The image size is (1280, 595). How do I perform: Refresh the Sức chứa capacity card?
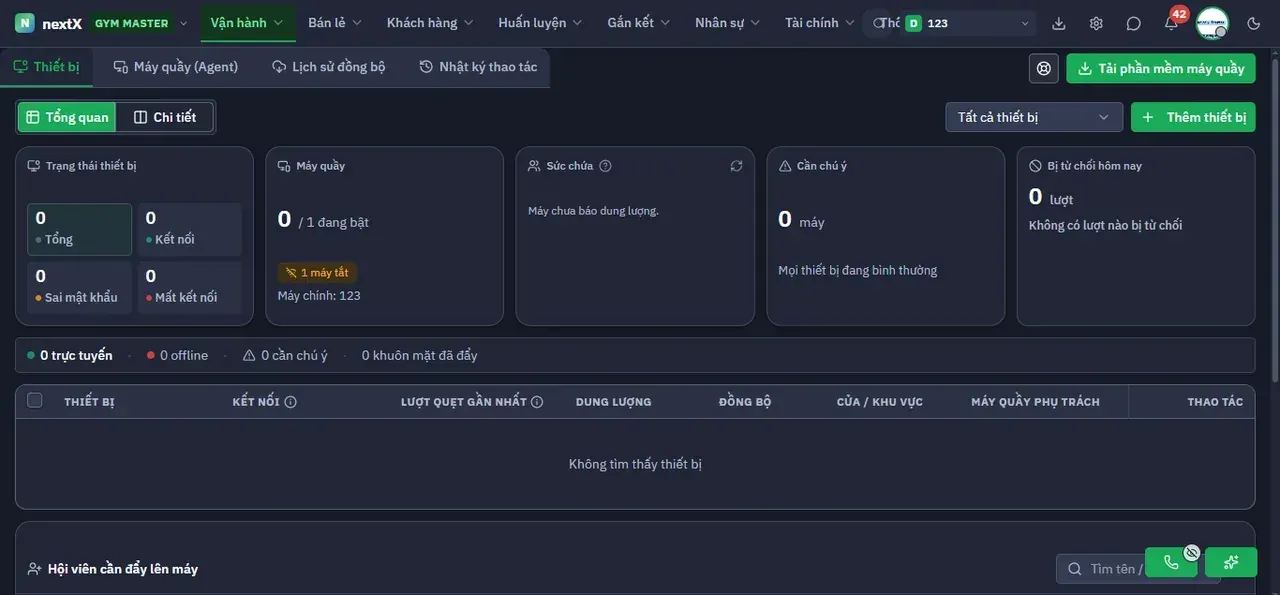click(737, 166)
